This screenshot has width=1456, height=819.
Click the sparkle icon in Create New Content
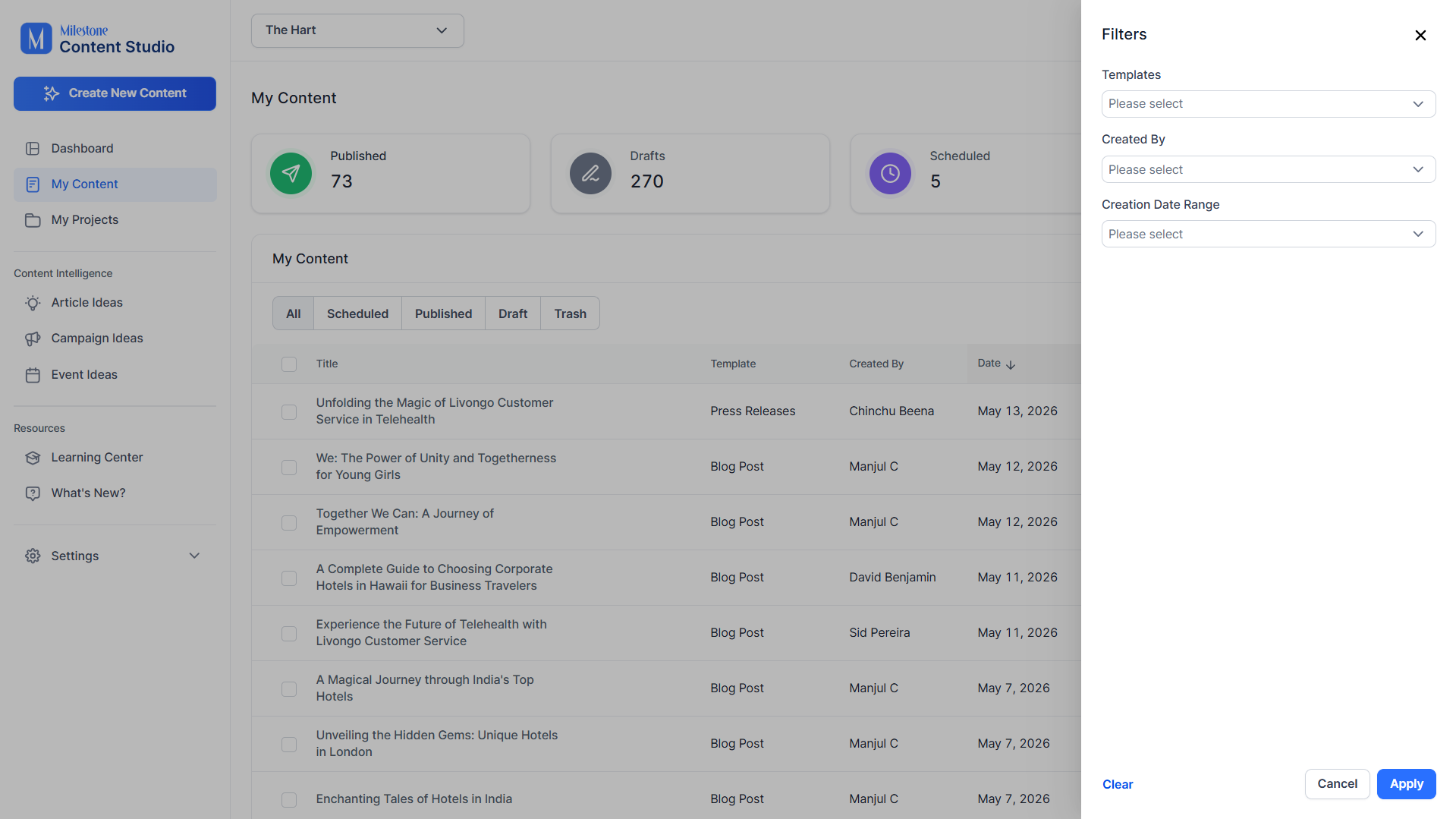click(x=52, y=93)
